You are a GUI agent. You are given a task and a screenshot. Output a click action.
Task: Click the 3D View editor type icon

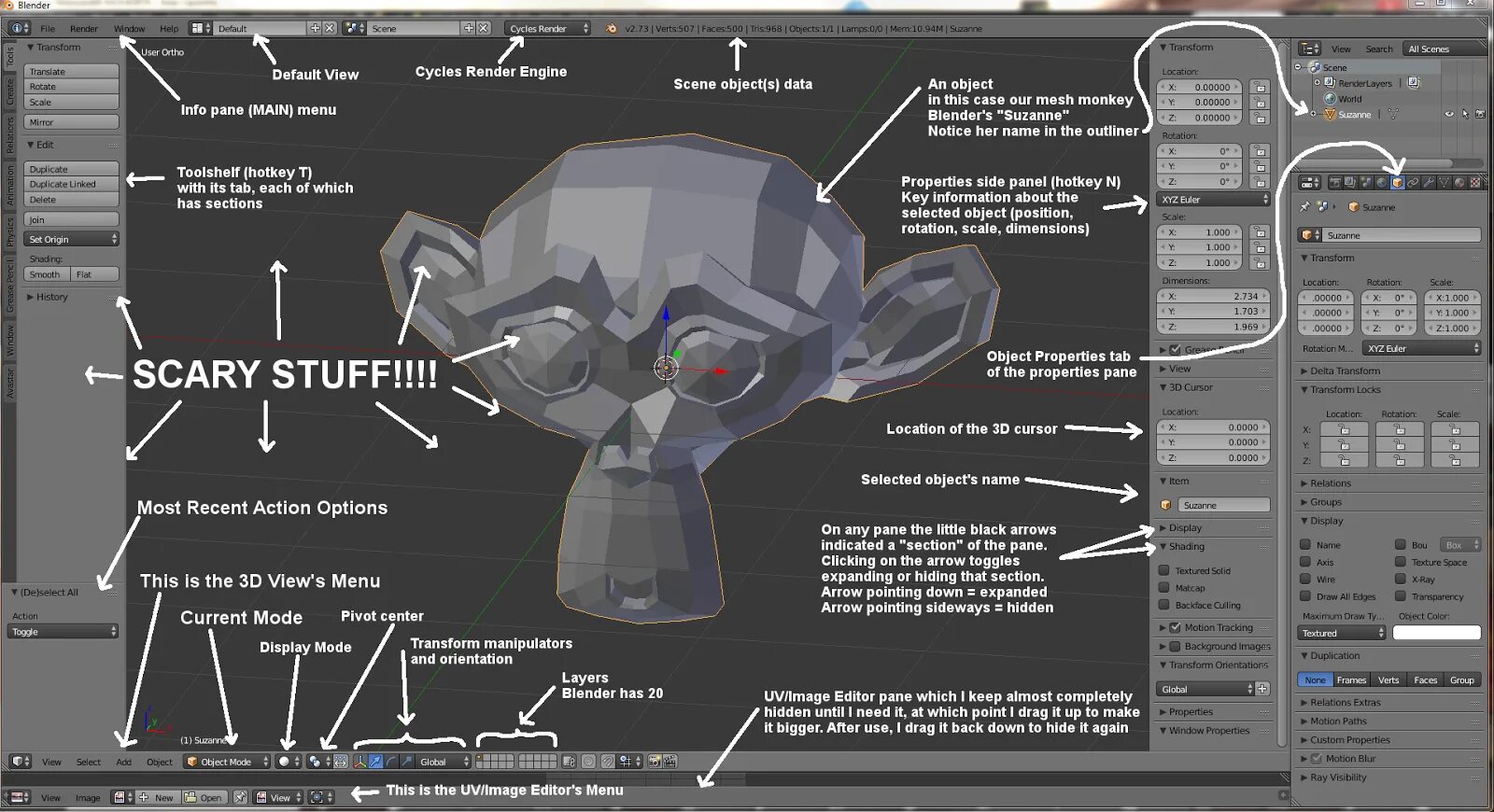pos(20,762)
